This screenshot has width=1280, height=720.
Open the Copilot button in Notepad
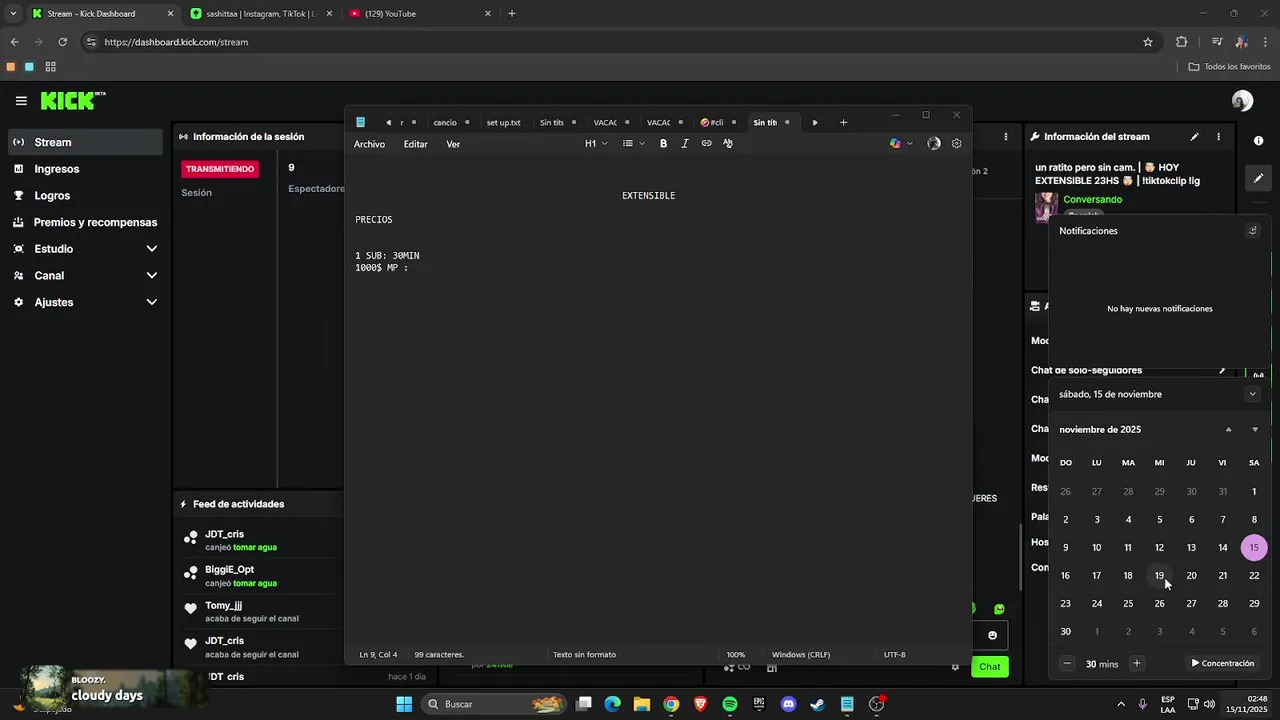pos(895,144)
